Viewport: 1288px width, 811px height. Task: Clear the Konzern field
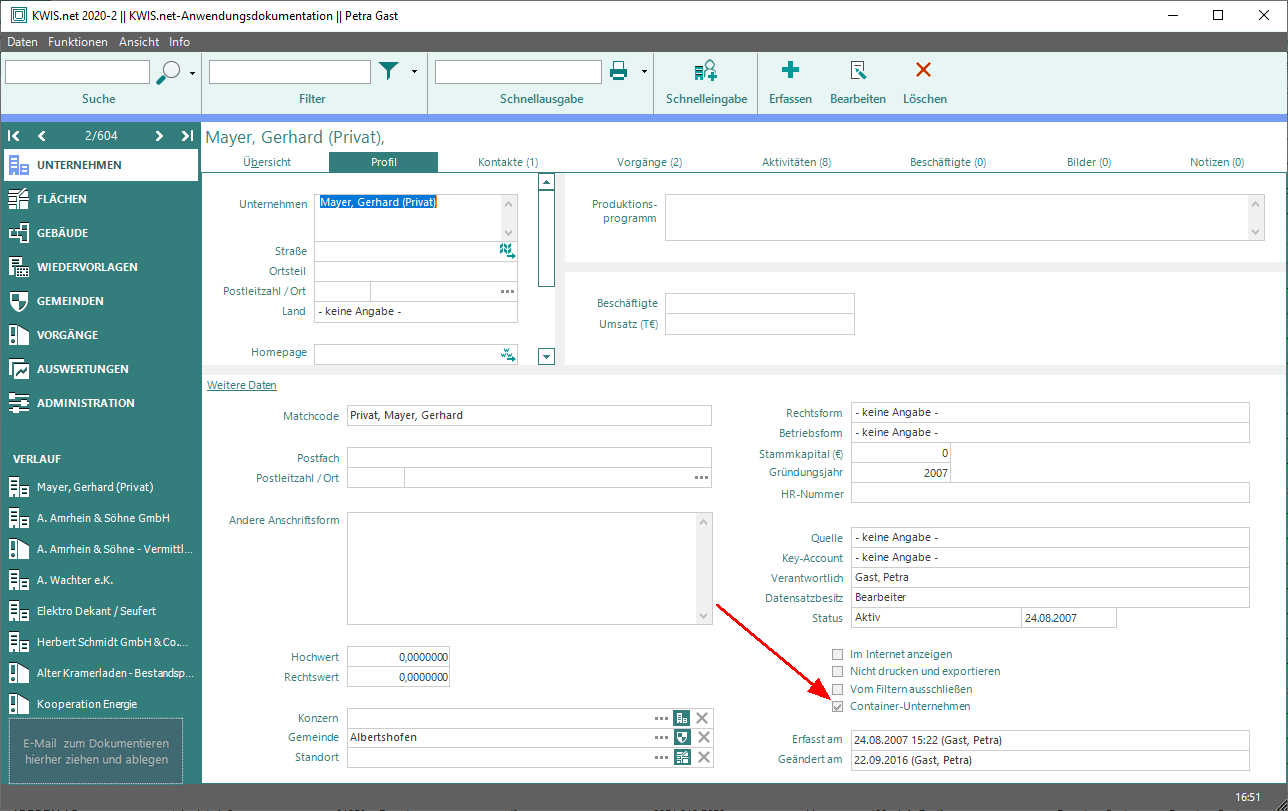tap(703, 718)
